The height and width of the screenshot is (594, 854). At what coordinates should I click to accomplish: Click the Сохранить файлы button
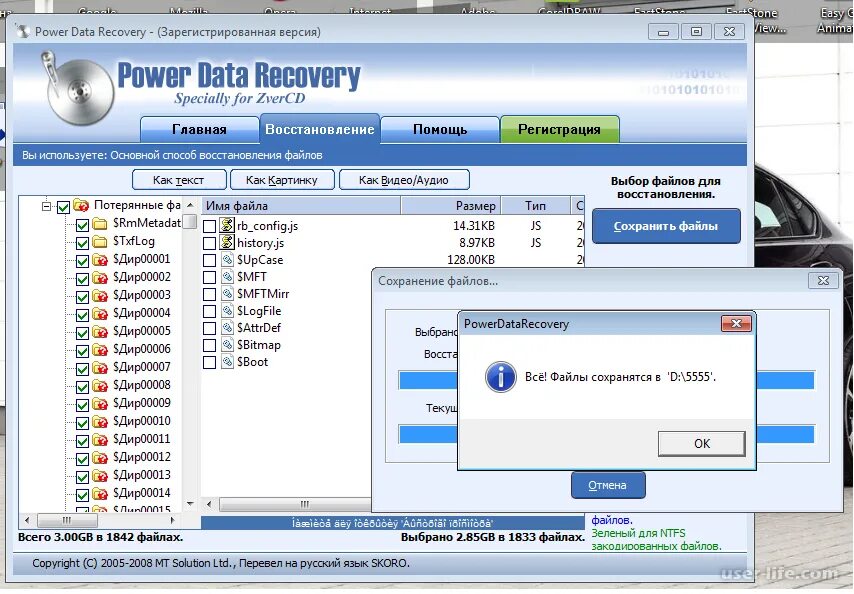pyautogui.click(x=666, y=226)
